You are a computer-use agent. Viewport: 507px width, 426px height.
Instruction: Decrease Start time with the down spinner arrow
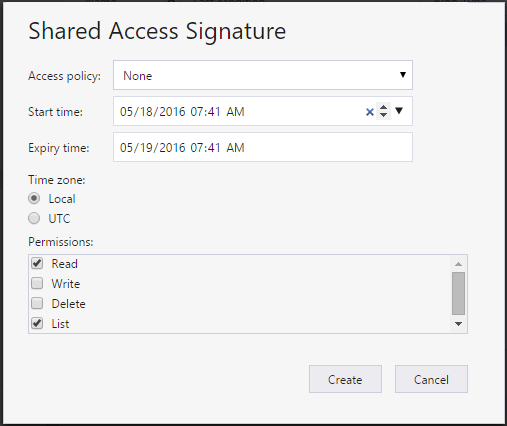[x=383, y=115]
